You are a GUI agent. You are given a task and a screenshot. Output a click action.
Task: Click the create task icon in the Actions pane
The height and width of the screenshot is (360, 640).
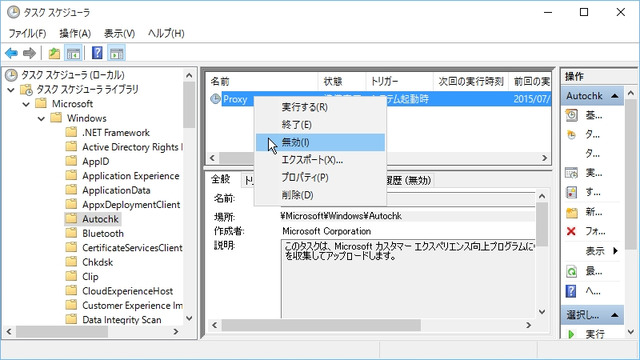[571, 134]
